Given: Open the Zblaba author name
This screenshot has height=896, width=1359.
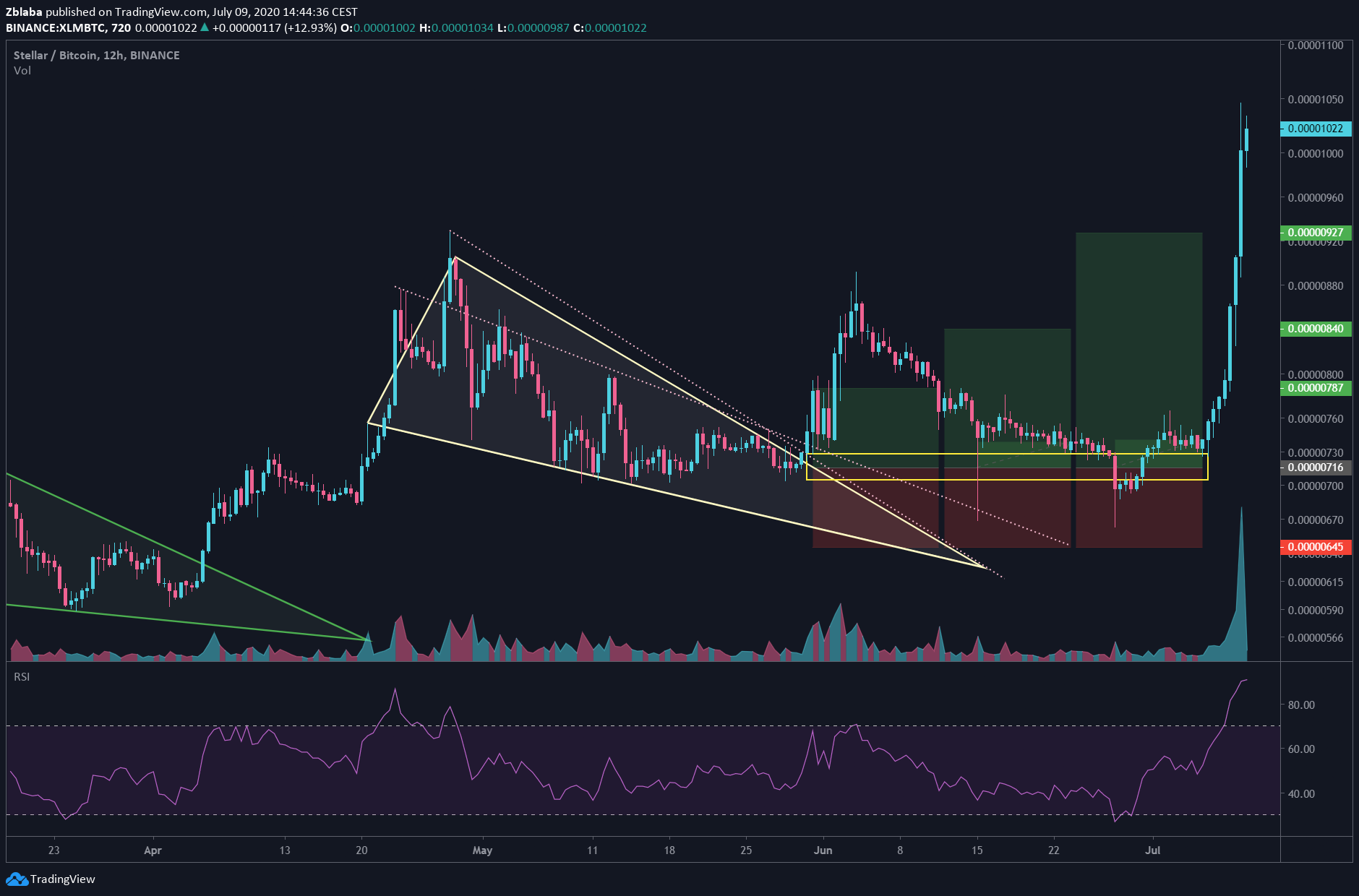Looking at the screenshot, I should click(24, 12).
